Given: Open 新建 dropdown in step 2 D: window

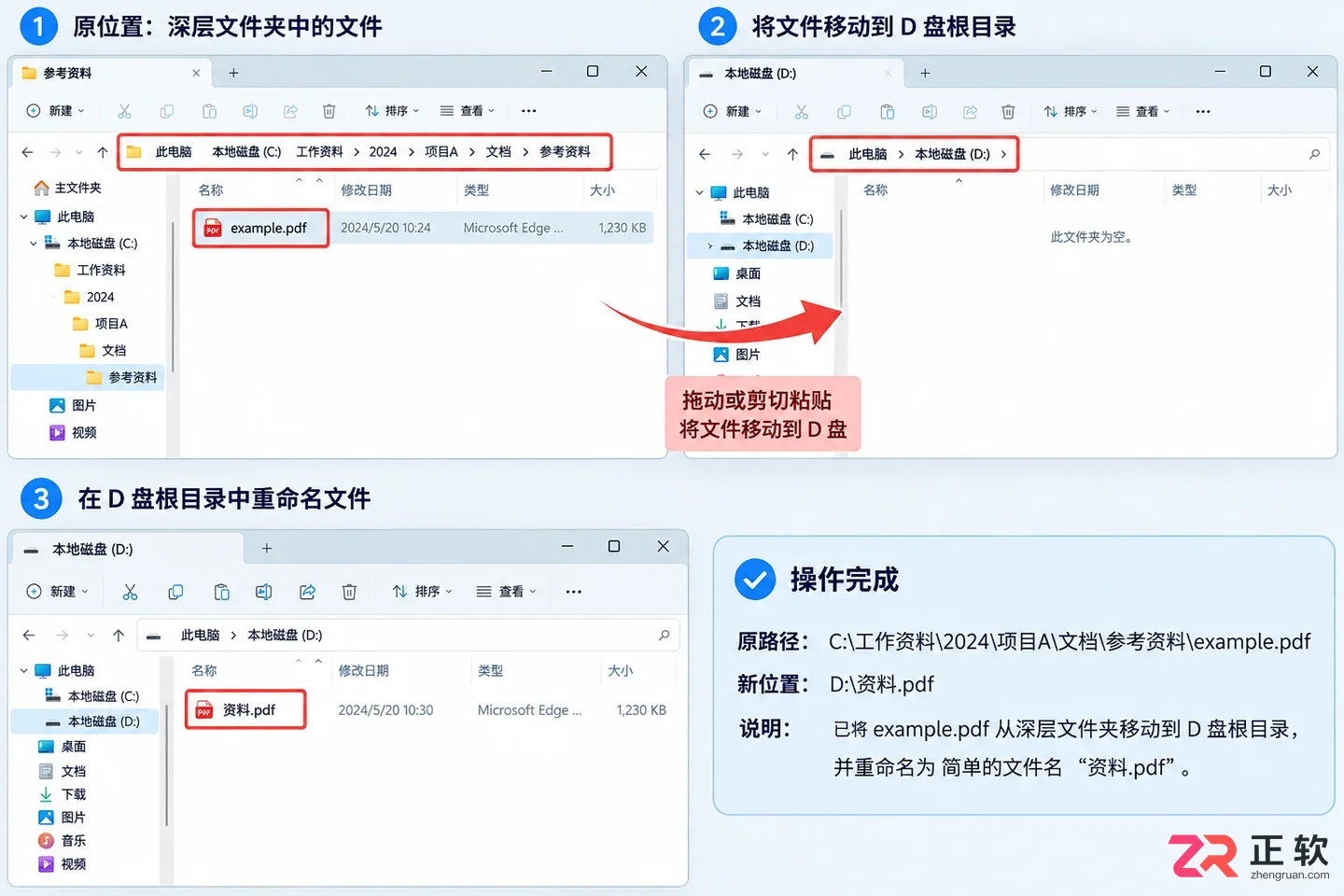Looking at the screenshot, I should (x=733, y=112).
